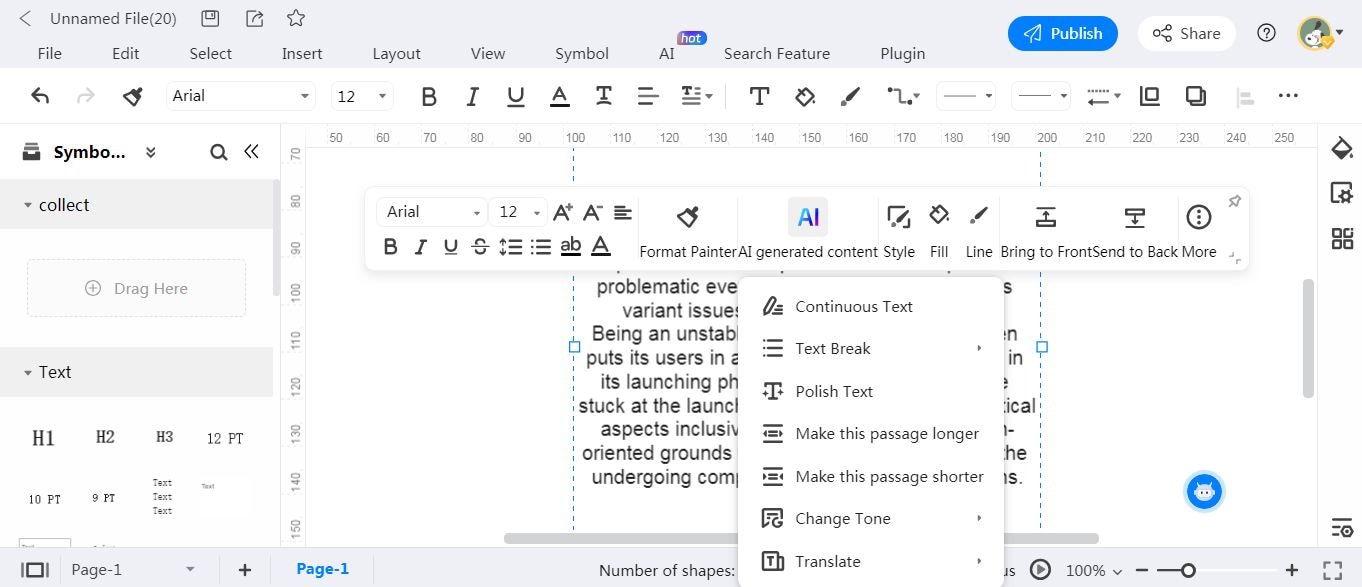
Task: Click Format Painter in floating toolbar
Action: 688,231
